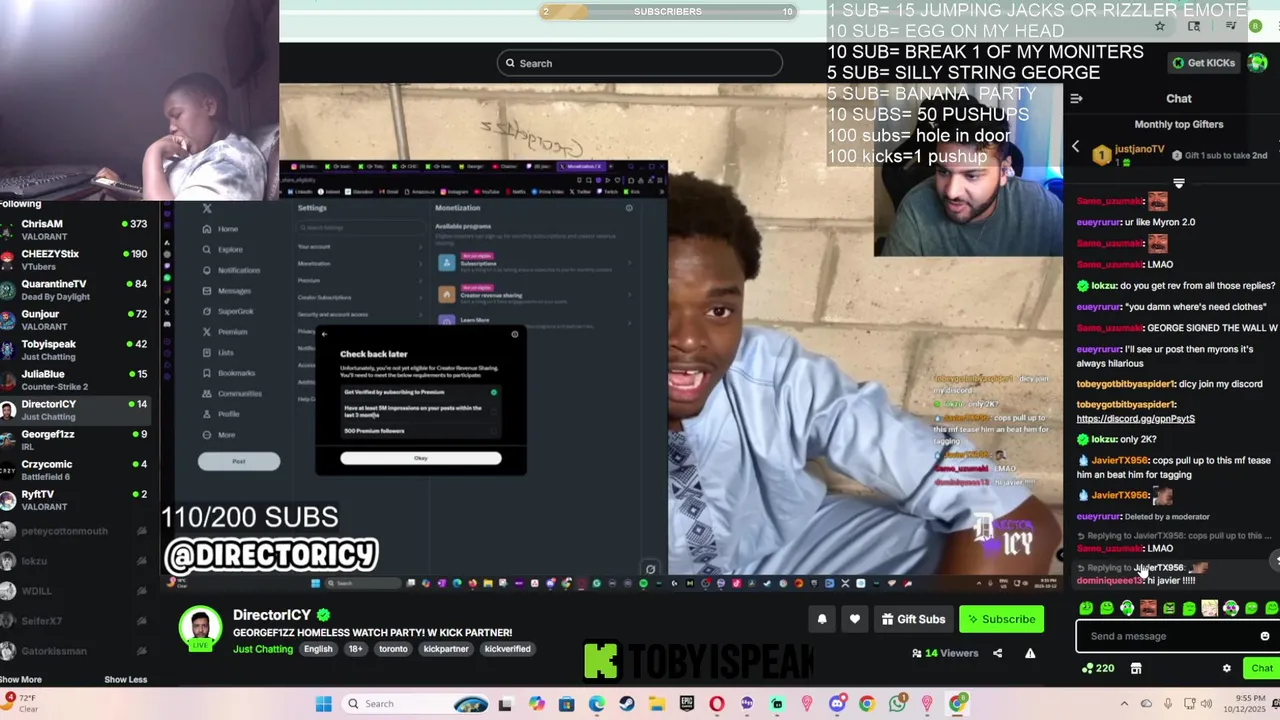Open the Gift Subs button

913,619
